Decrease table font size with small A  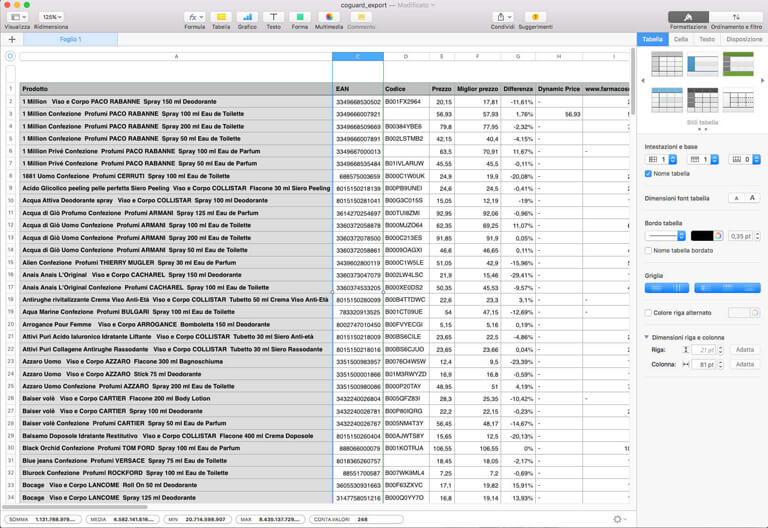point(736,198)
